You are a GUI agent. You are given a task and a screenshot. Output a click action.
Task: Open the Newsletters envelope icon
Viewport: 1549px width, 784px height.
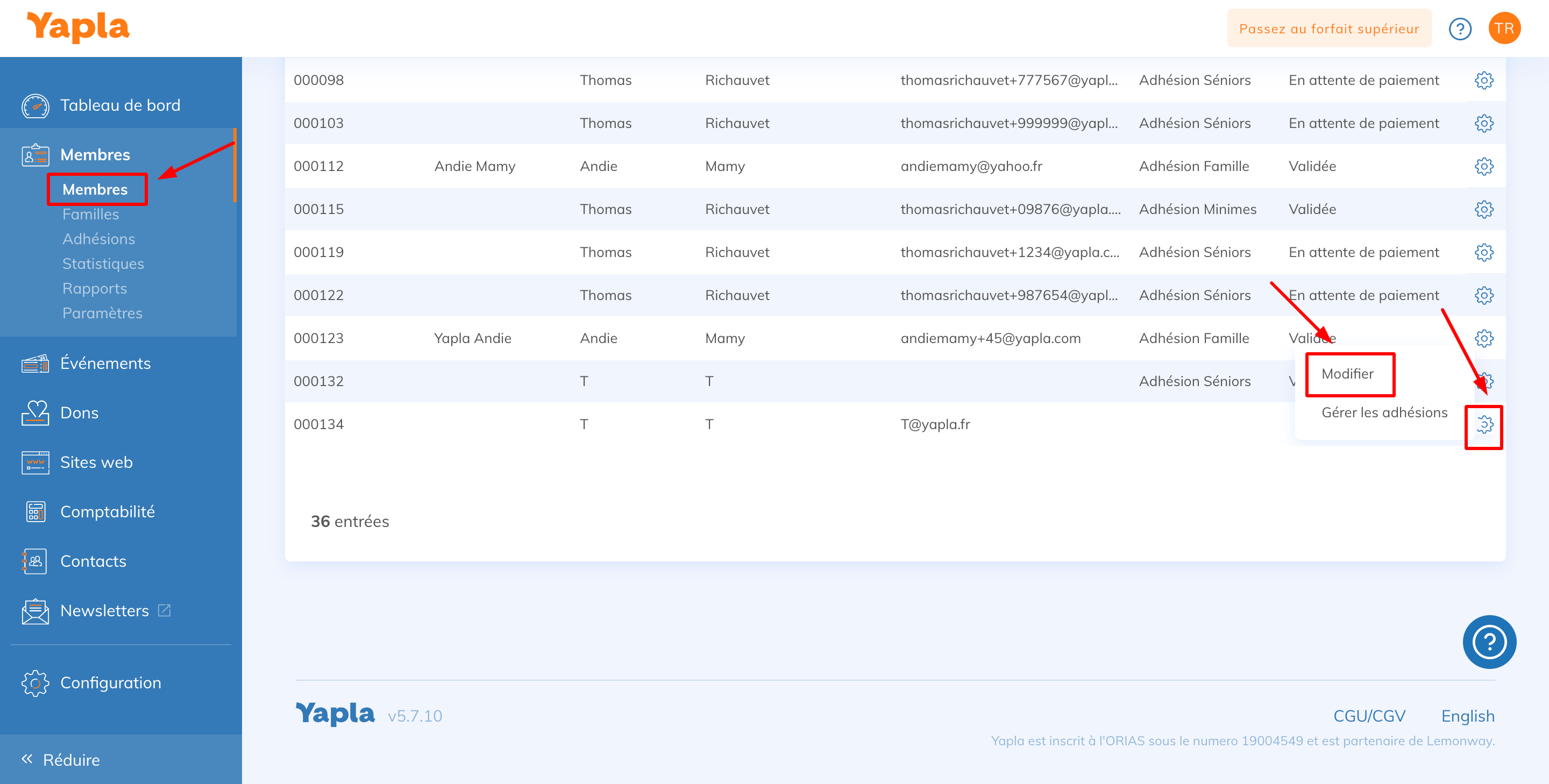tap(35, 611)
